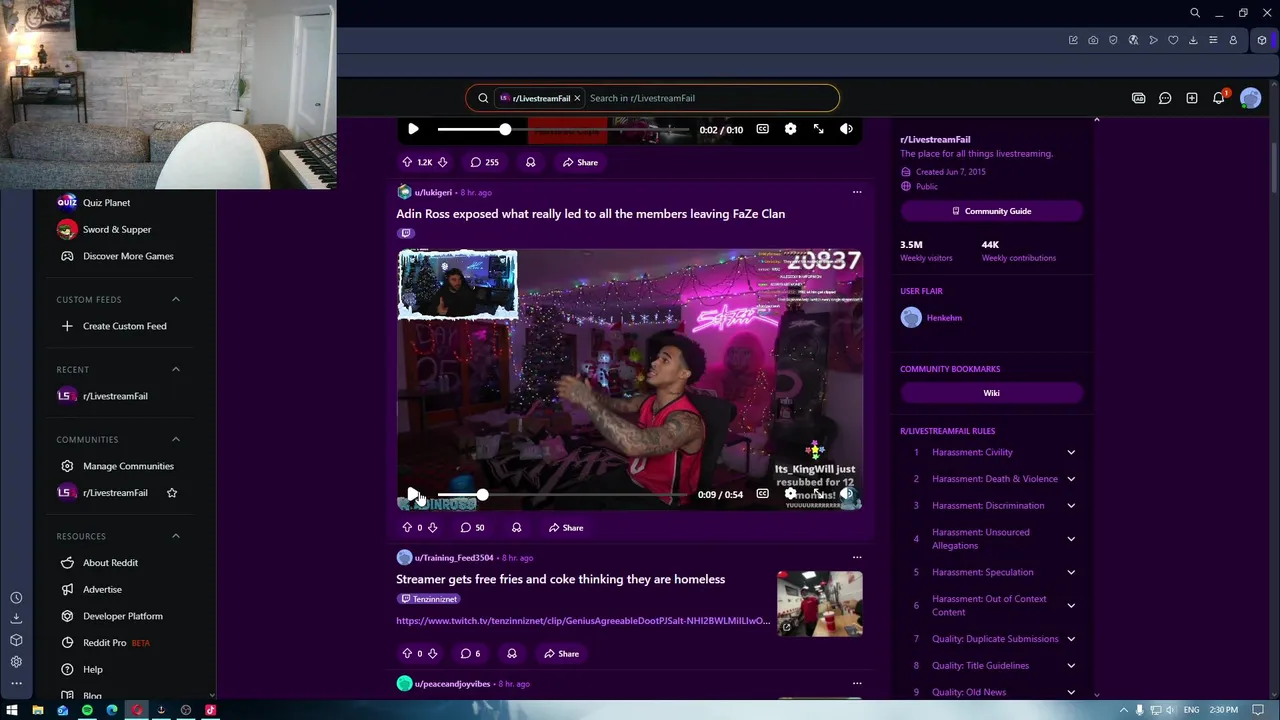The width and height of the screenshot is (1280, 720).
Task: Click the browser extensions cube icon
Action: (x=1262, y=40)
